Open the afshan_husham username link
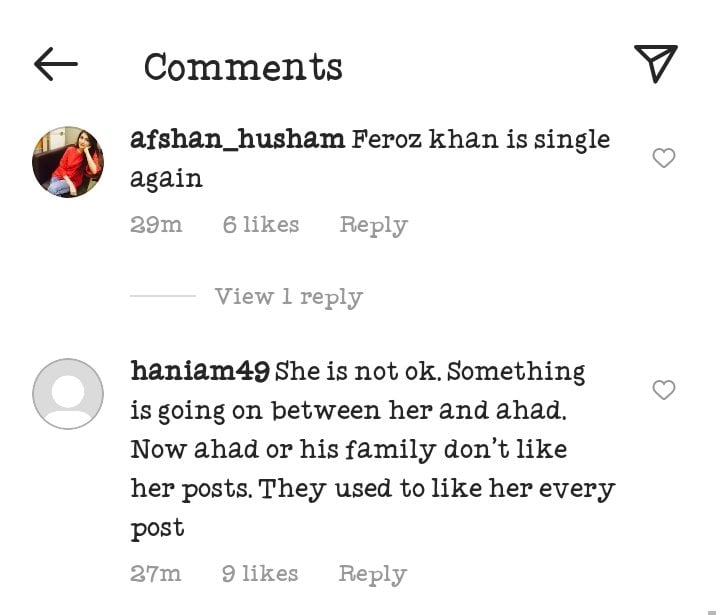This screenshot has height=615, width=720. (x=237, y=139)
